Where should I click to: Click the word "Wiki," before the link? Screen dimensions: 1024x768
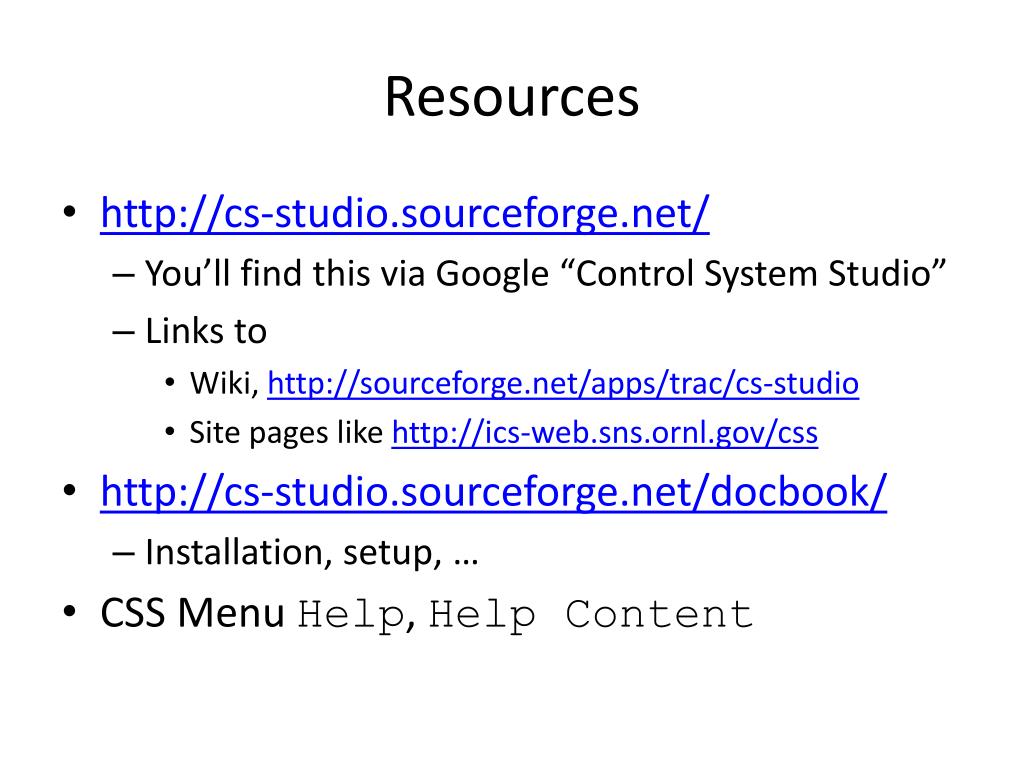click(x=224, y=383)
